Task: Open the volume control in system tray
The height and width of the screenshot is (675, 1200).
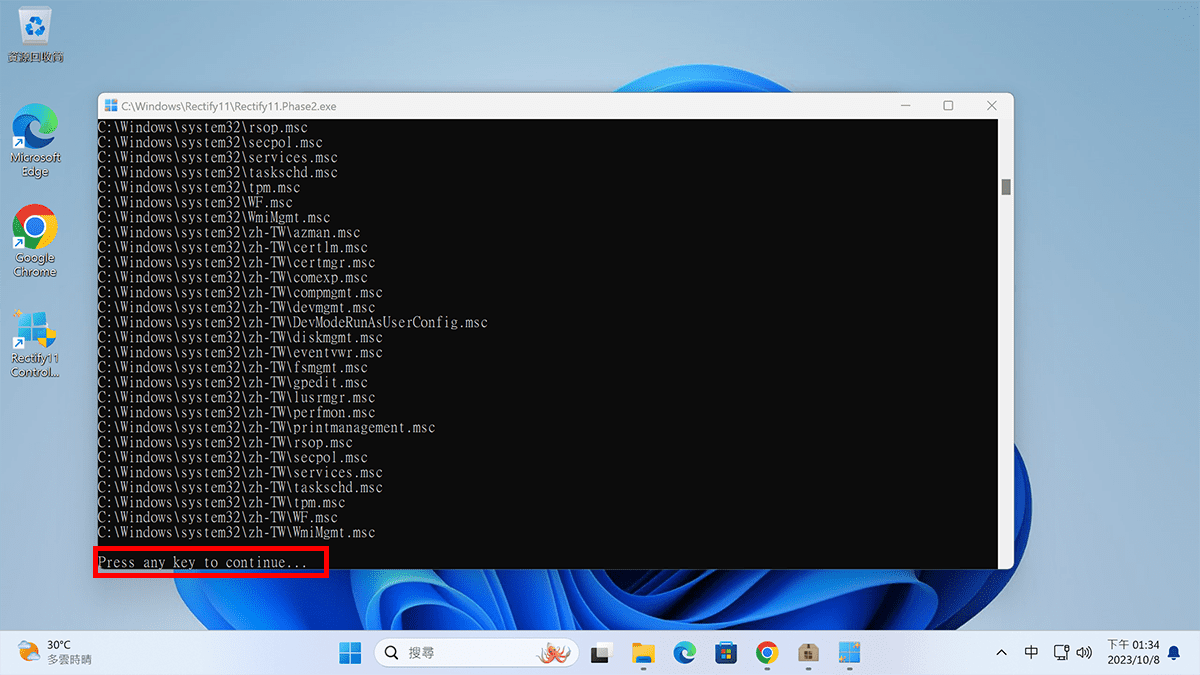Action: (x=1084, y=653)
